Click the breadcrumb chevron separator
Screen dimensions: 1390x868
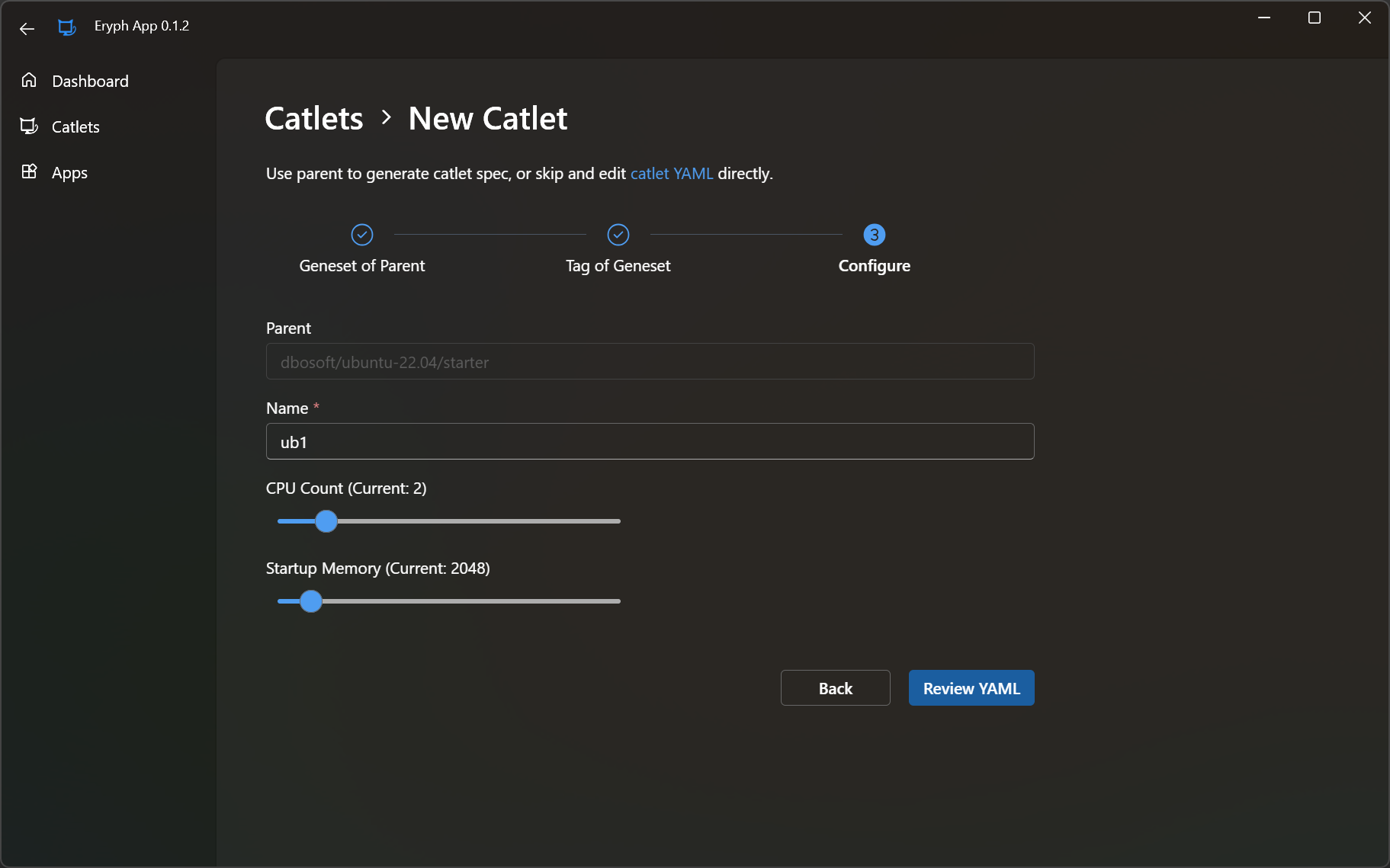[x=386, y=117]
